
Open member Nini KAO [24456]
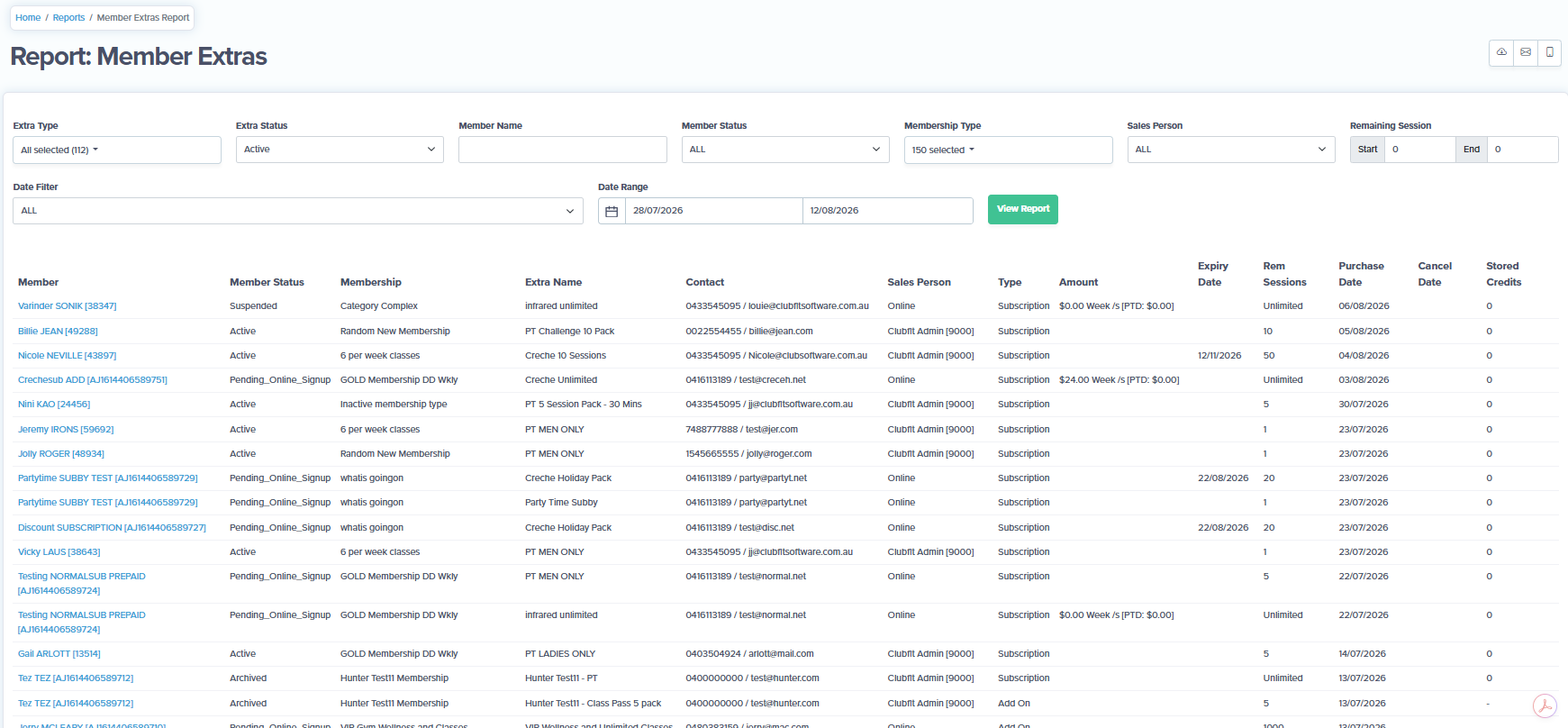tap(54, 405)
